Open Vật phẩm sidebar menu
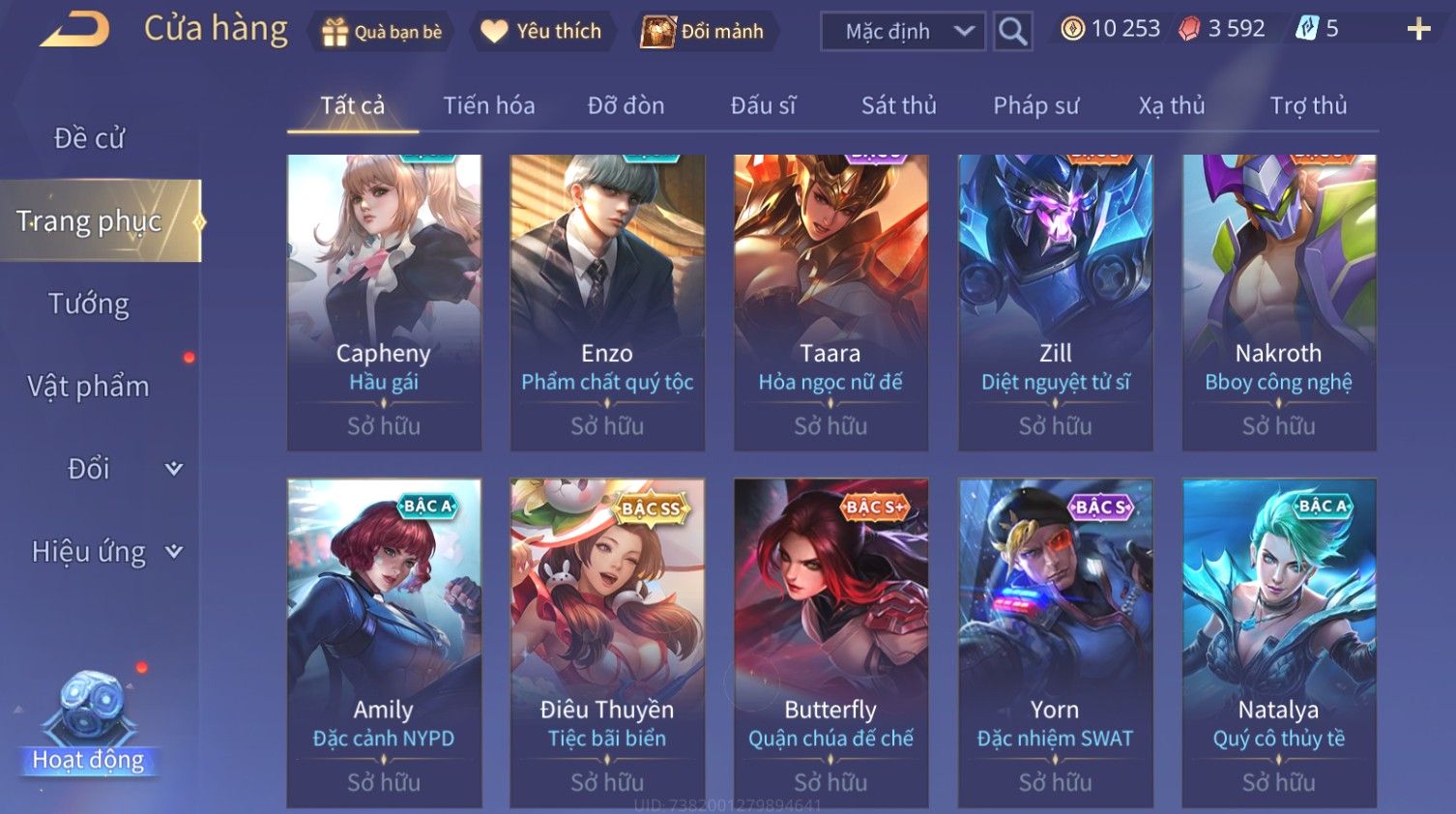1456x814 pixels. tap(89, 387)
